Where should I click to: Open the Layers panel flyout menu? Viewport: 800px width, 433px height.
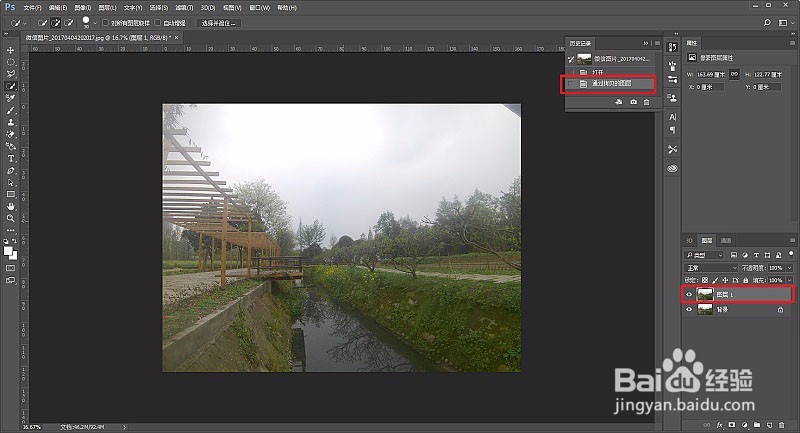[x=792, y=240]
